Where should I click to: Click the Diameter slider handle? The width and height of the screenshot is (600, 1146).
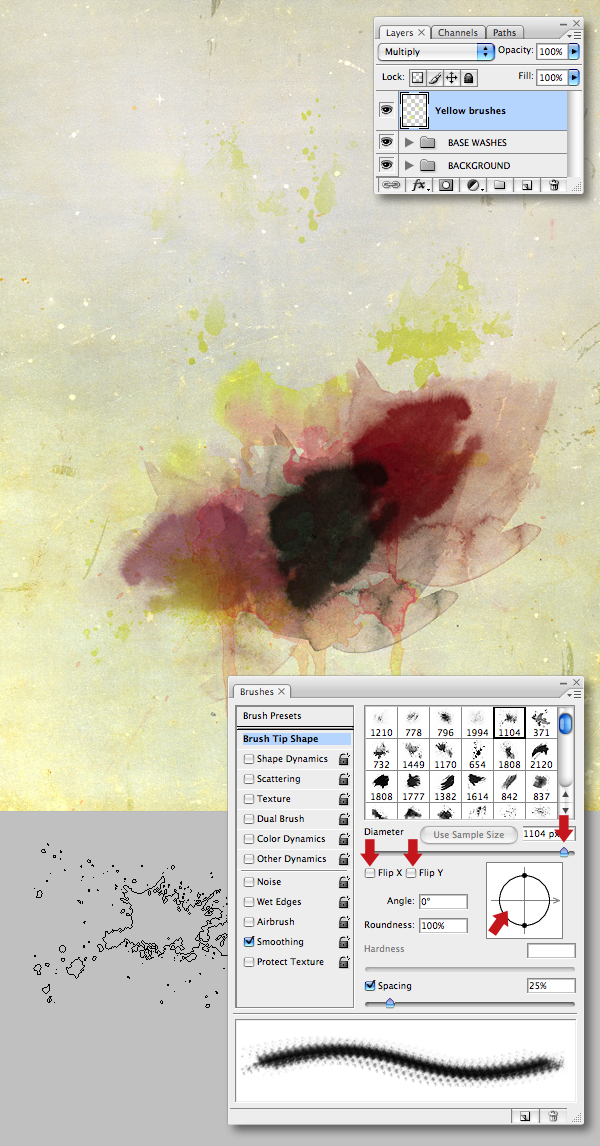[563, 852]
